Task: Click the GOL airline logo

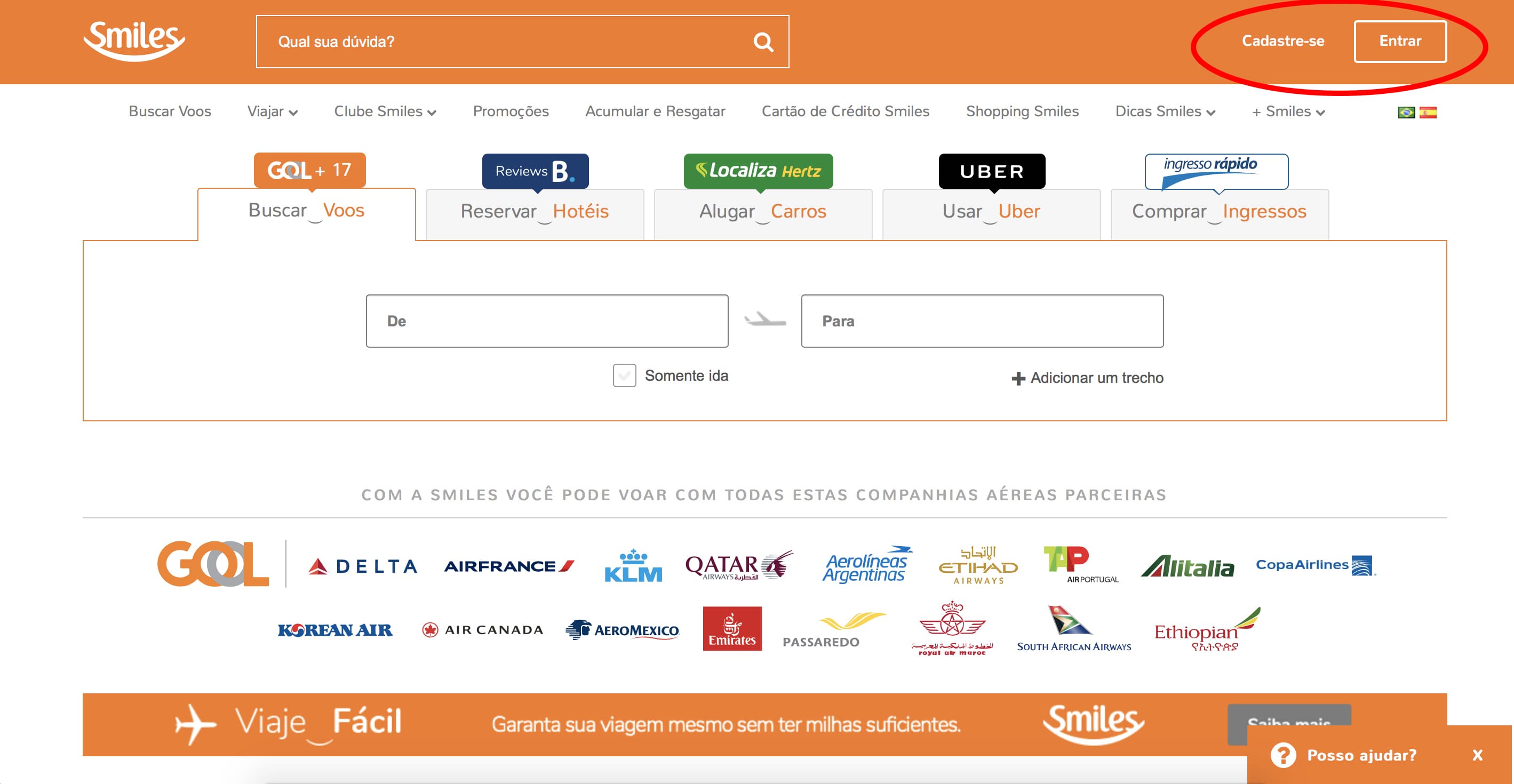Action: pos(213,564)
